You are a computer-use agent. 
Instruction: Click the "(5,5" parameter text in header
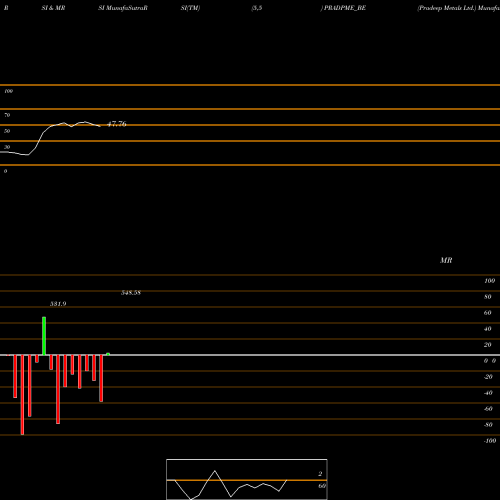pos(257,8)
